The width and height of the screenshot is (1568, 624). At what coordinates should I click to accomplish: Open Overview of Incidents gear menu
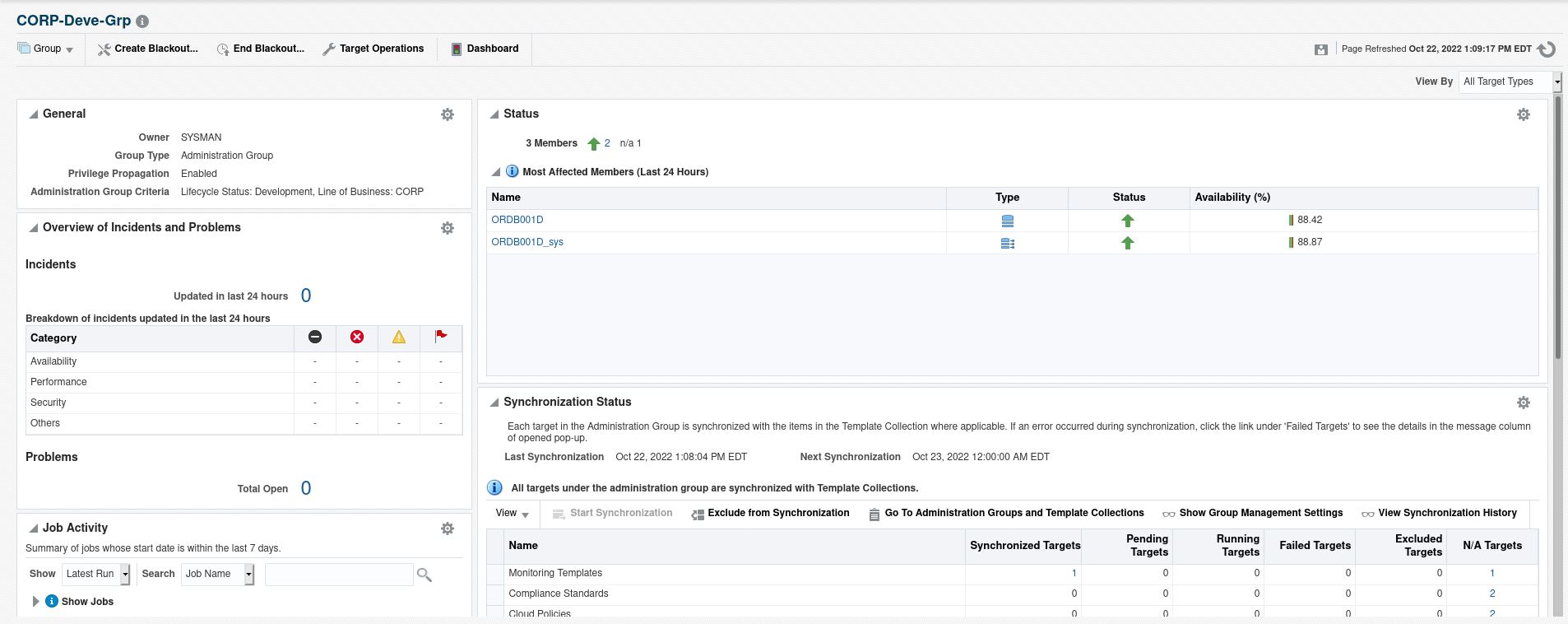point(448,228)
